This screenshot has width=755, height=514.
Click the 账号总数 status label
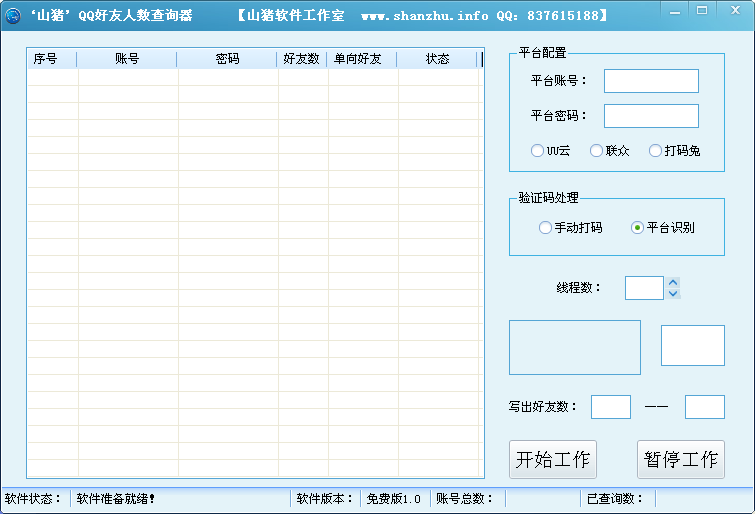pos(464,499)
